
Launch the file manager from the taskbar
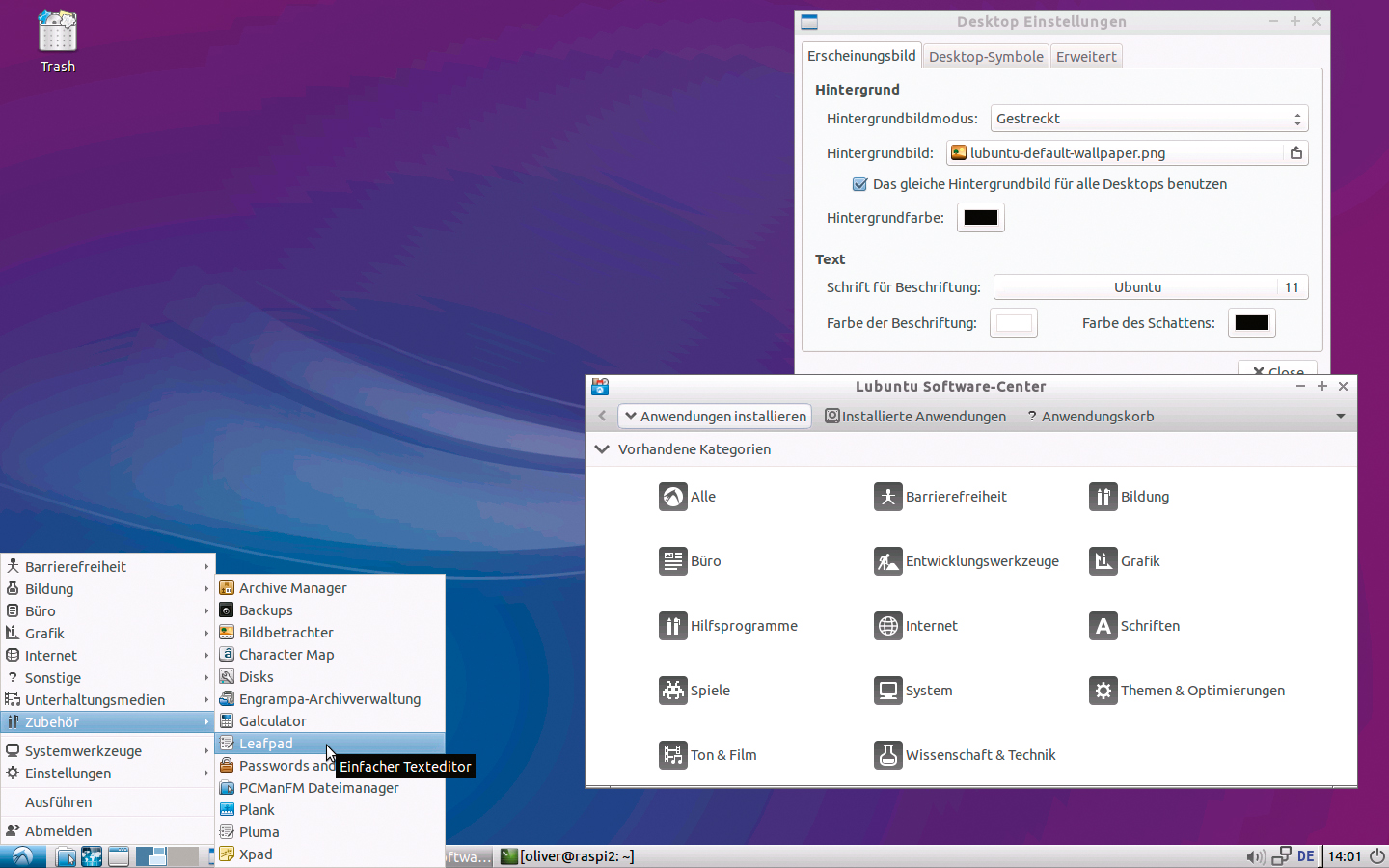(66, 856)
